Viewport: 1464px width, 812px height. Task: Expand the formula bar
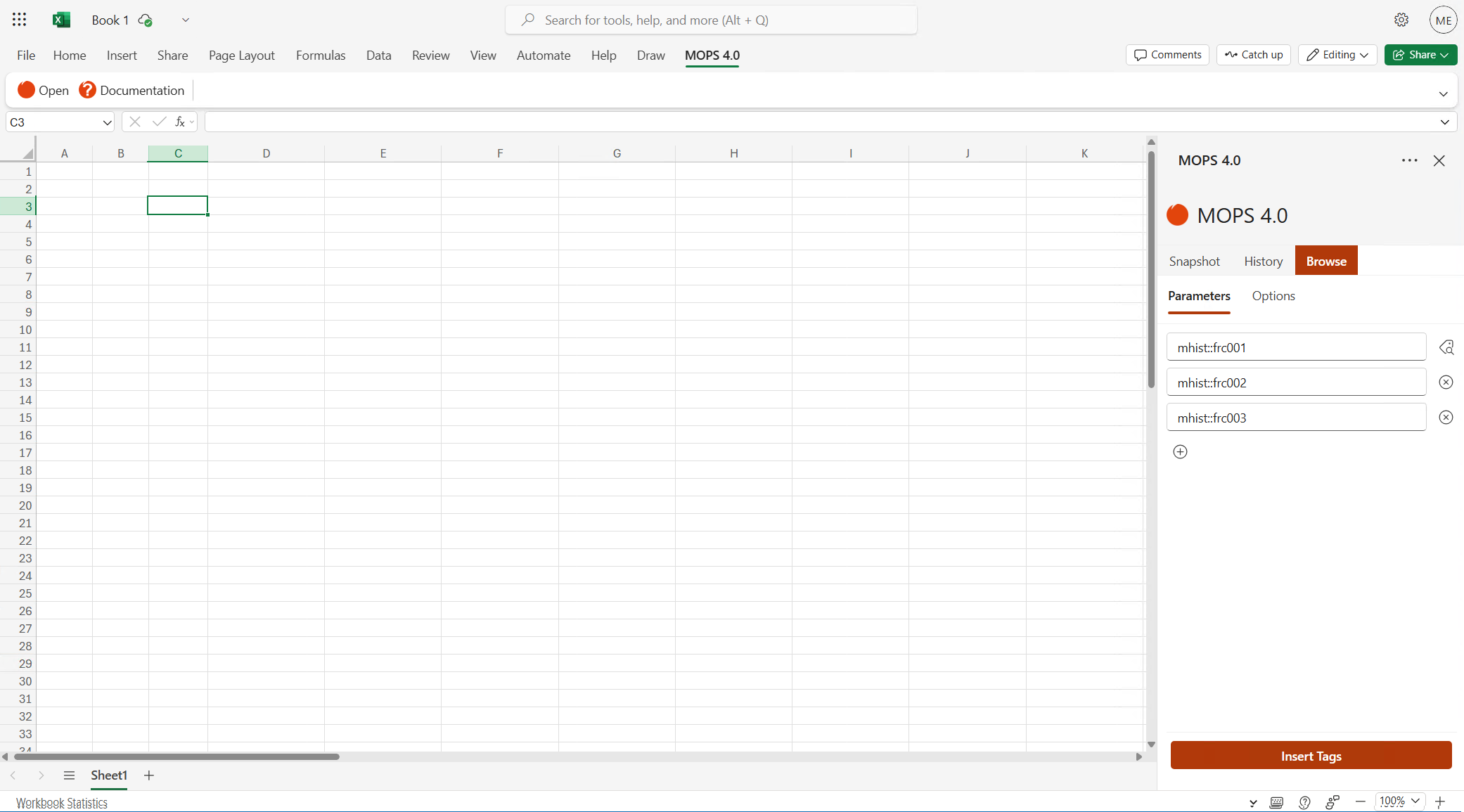[x=1445, y=121]
